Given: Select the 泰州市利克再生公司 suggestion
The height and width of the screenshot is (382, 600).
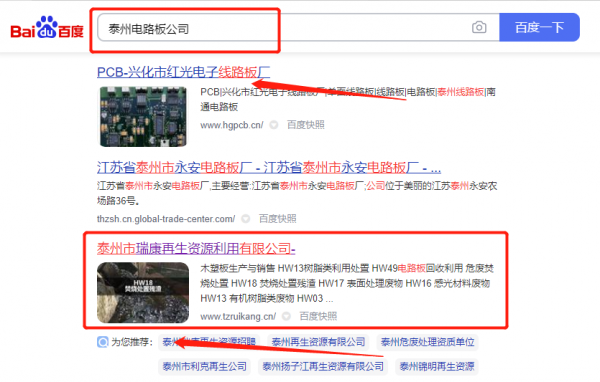Looking at the screenshot, I should pyautogui.click(x=204, y=366).
